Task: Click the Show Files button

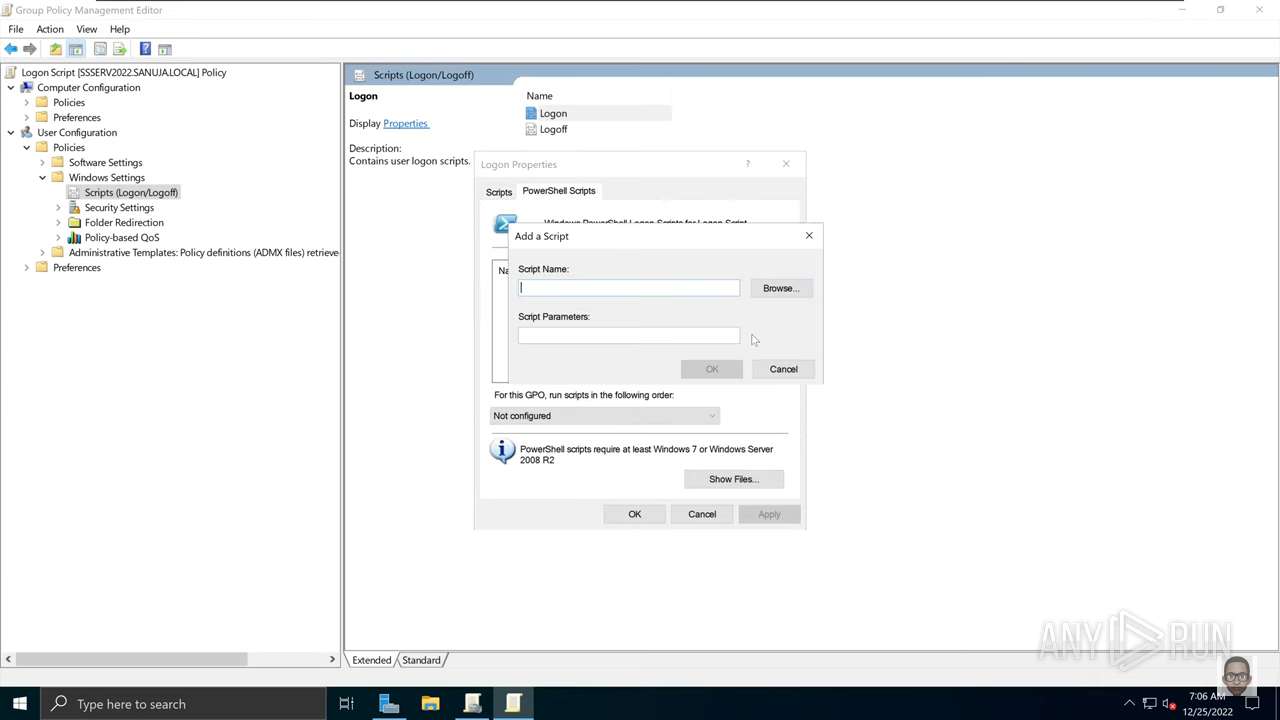Action: coord(734,479)
